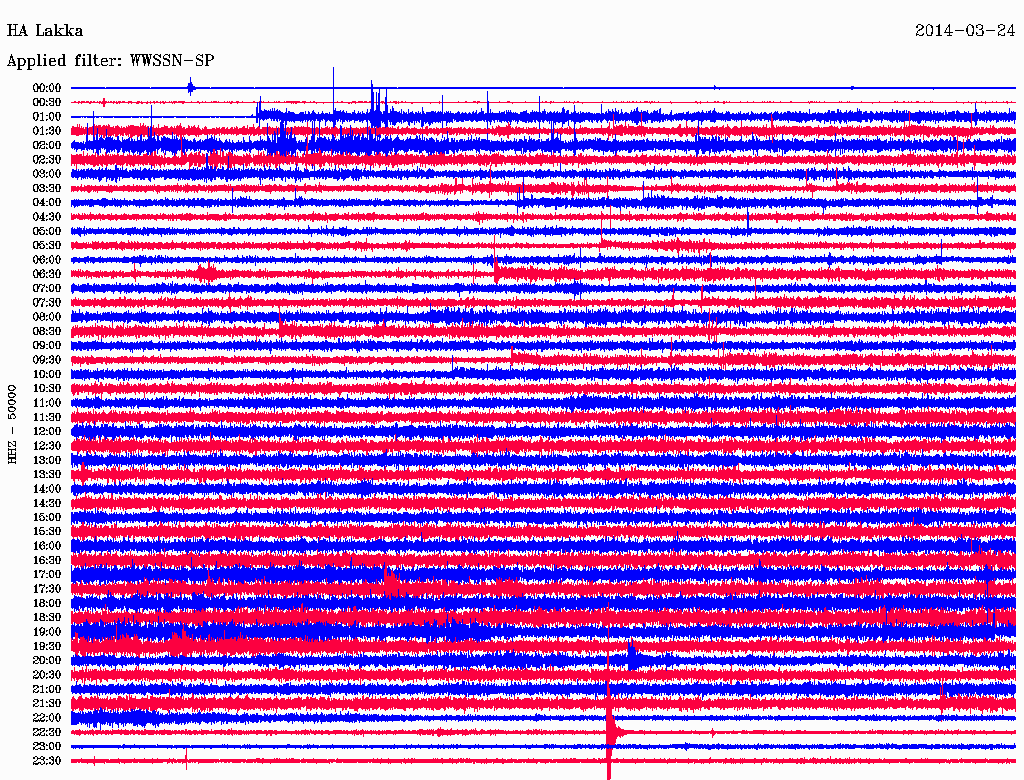
Task: Click the 03:30 time label
Action: click(x=47, y=188)
